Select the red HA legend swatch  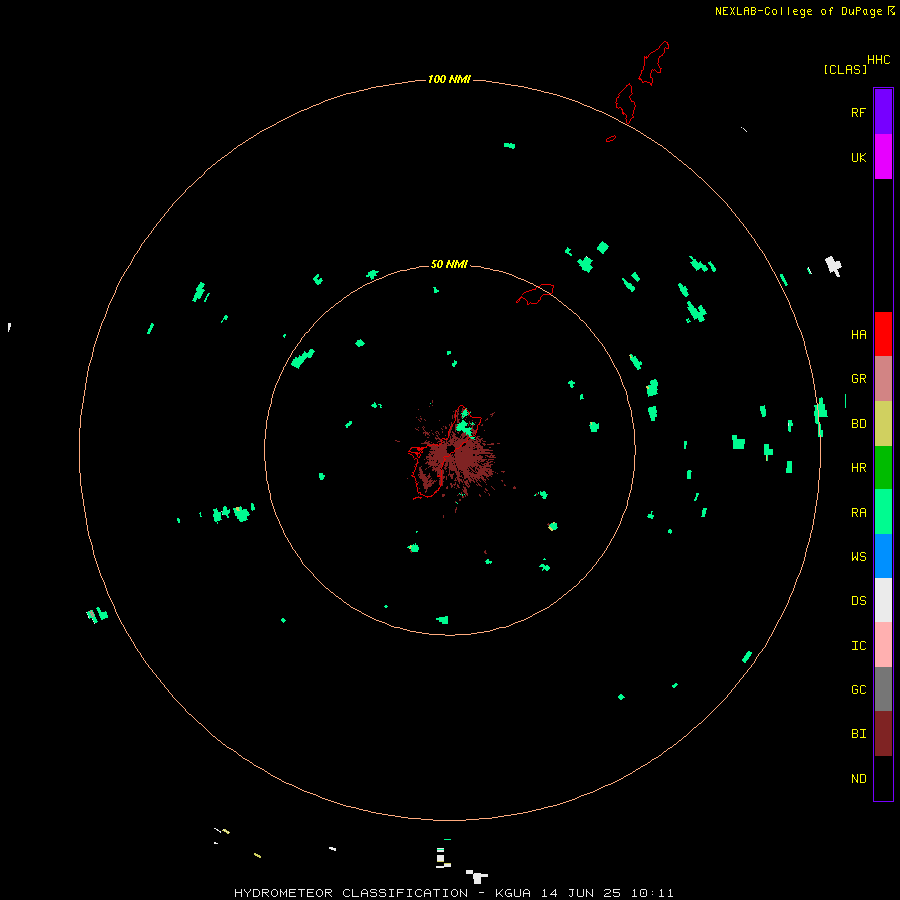click(x=883, y=334)
